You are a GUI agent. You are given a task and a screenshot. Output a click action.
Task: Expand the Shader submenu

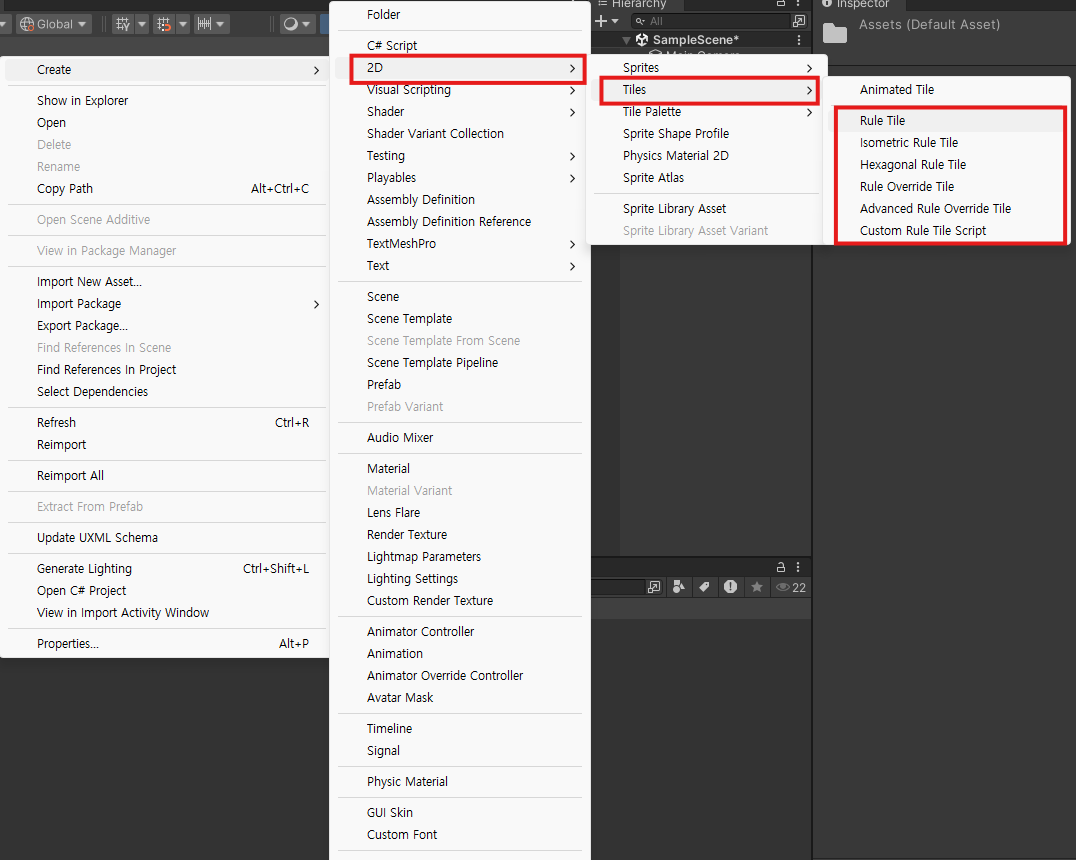click(x=460, y=112)
